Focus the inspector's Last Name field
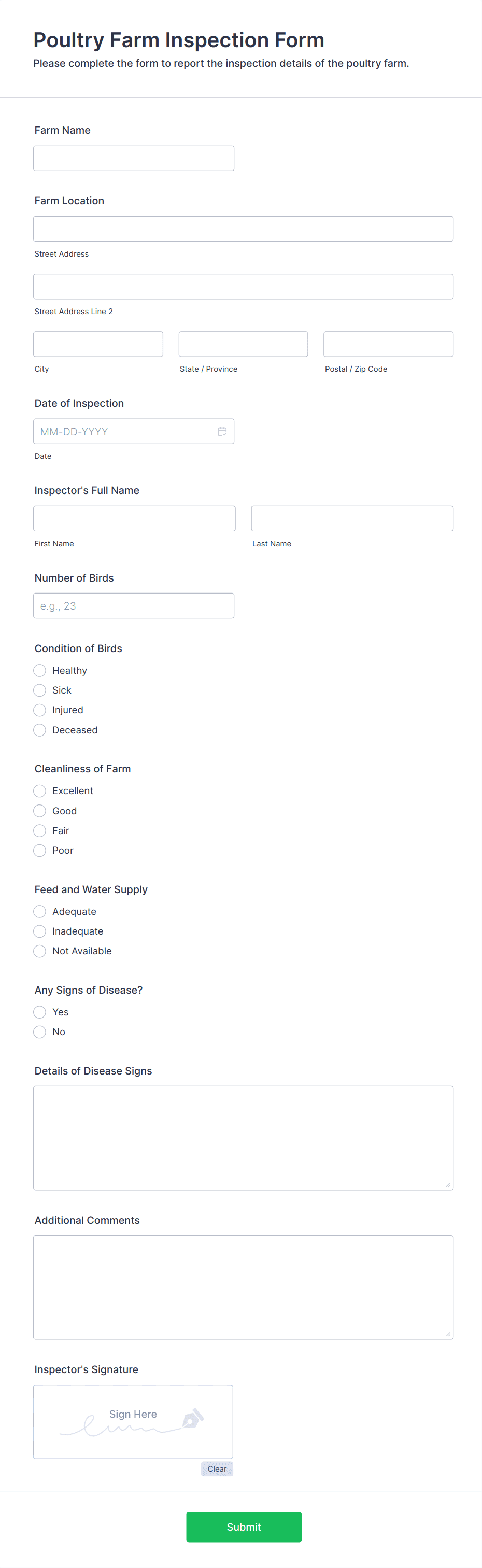 pyautogui.click(x=352, y=519)
